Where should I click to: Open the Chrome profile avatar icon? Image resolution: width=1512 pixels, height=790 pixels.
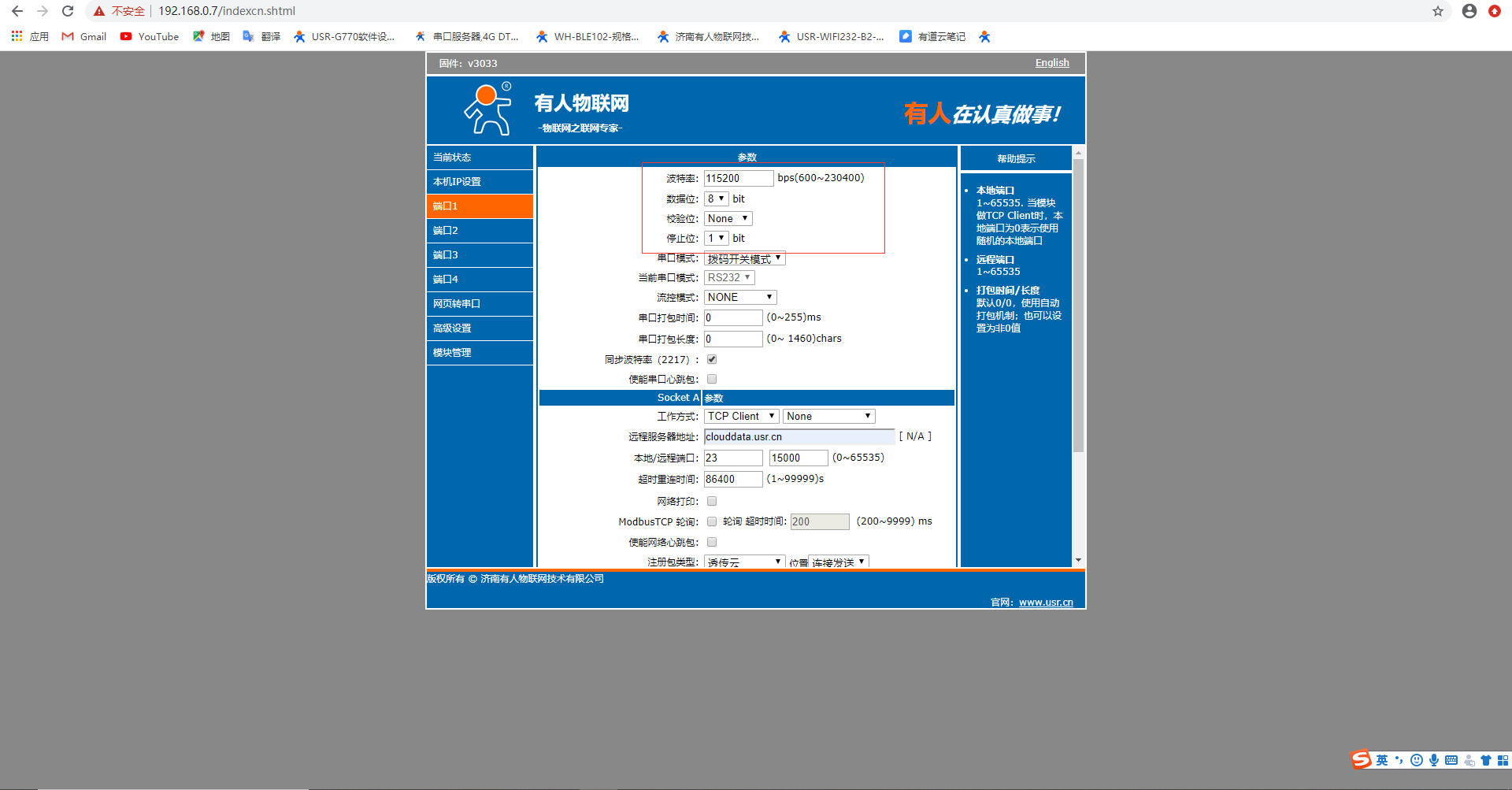(1469, 11)
